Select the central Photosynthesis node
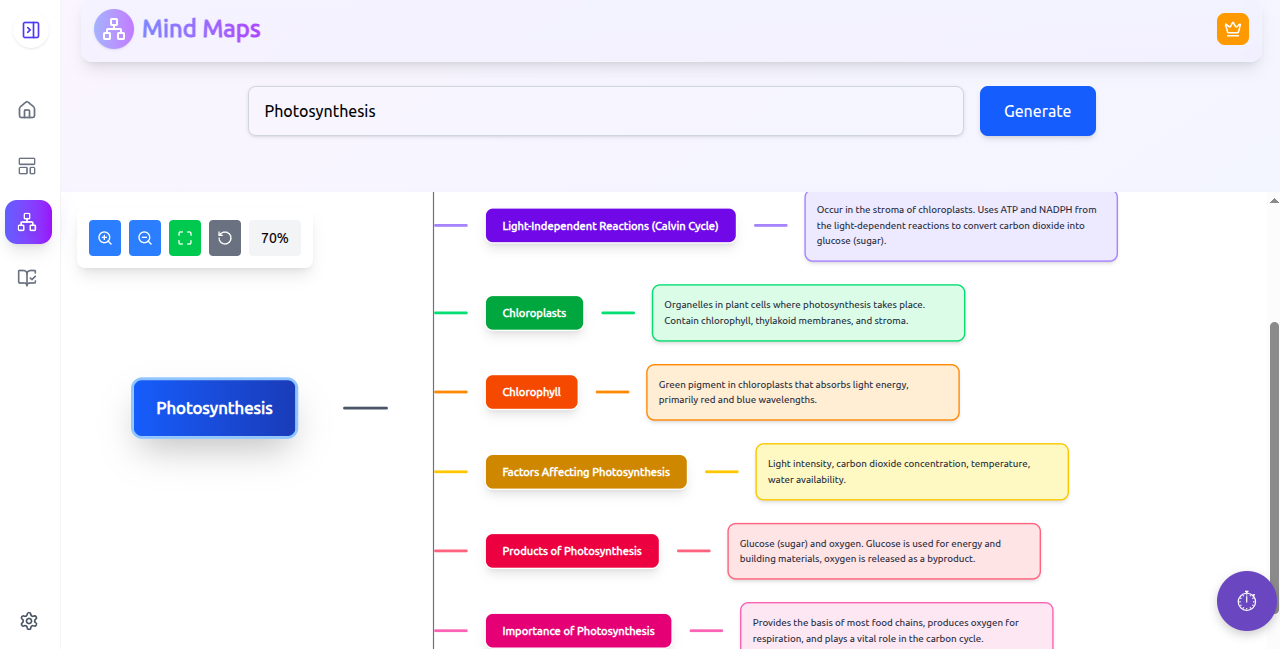The width and height of the screenshot is (1280, 649). (x=215, y=408)
